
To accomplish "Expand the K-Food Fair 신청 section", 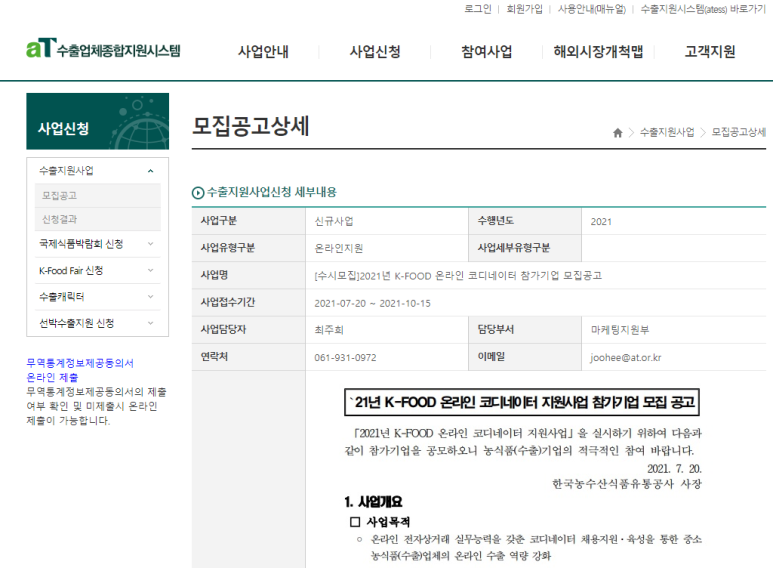I will click(150, 270).
